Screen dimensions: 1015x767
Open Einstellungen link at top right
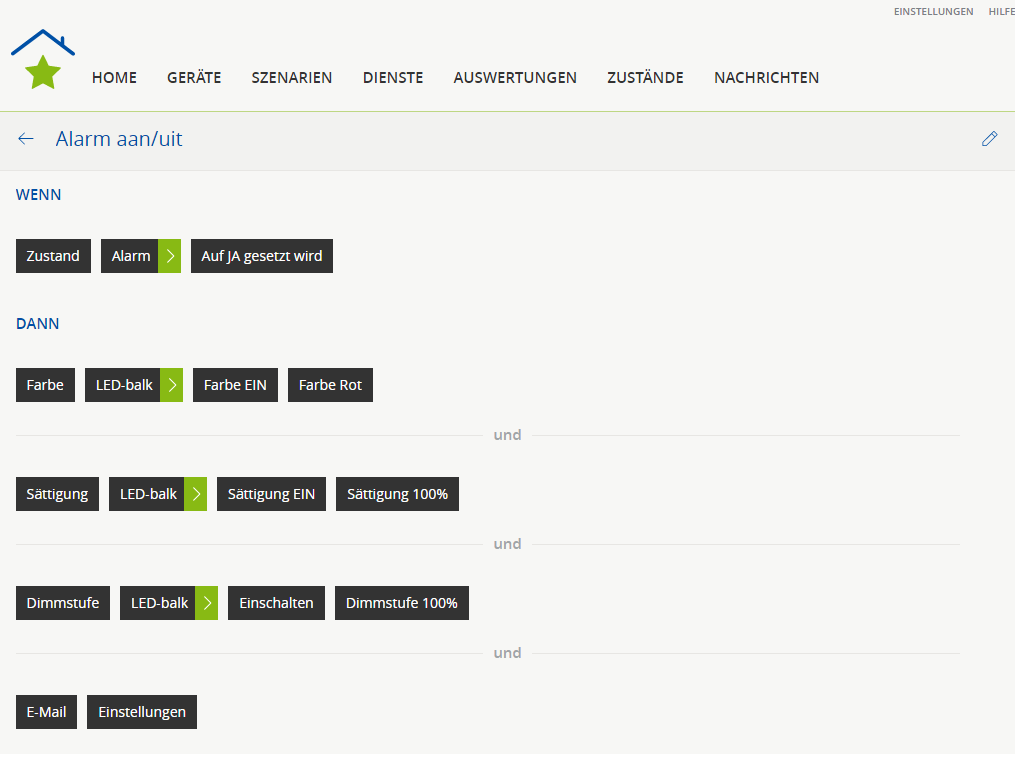[933, 12]
